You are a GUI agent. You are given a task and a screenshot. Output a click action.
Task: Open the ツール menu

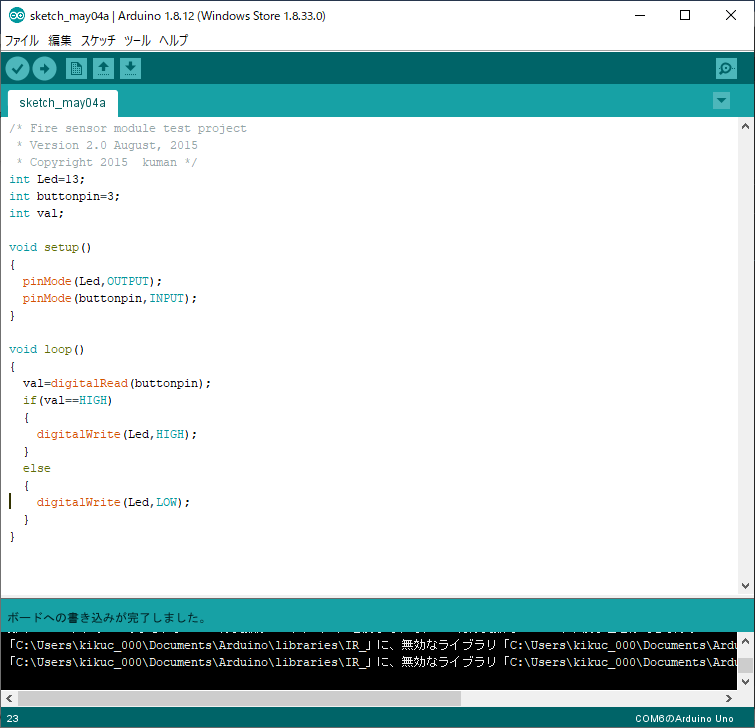pos(137,41)
